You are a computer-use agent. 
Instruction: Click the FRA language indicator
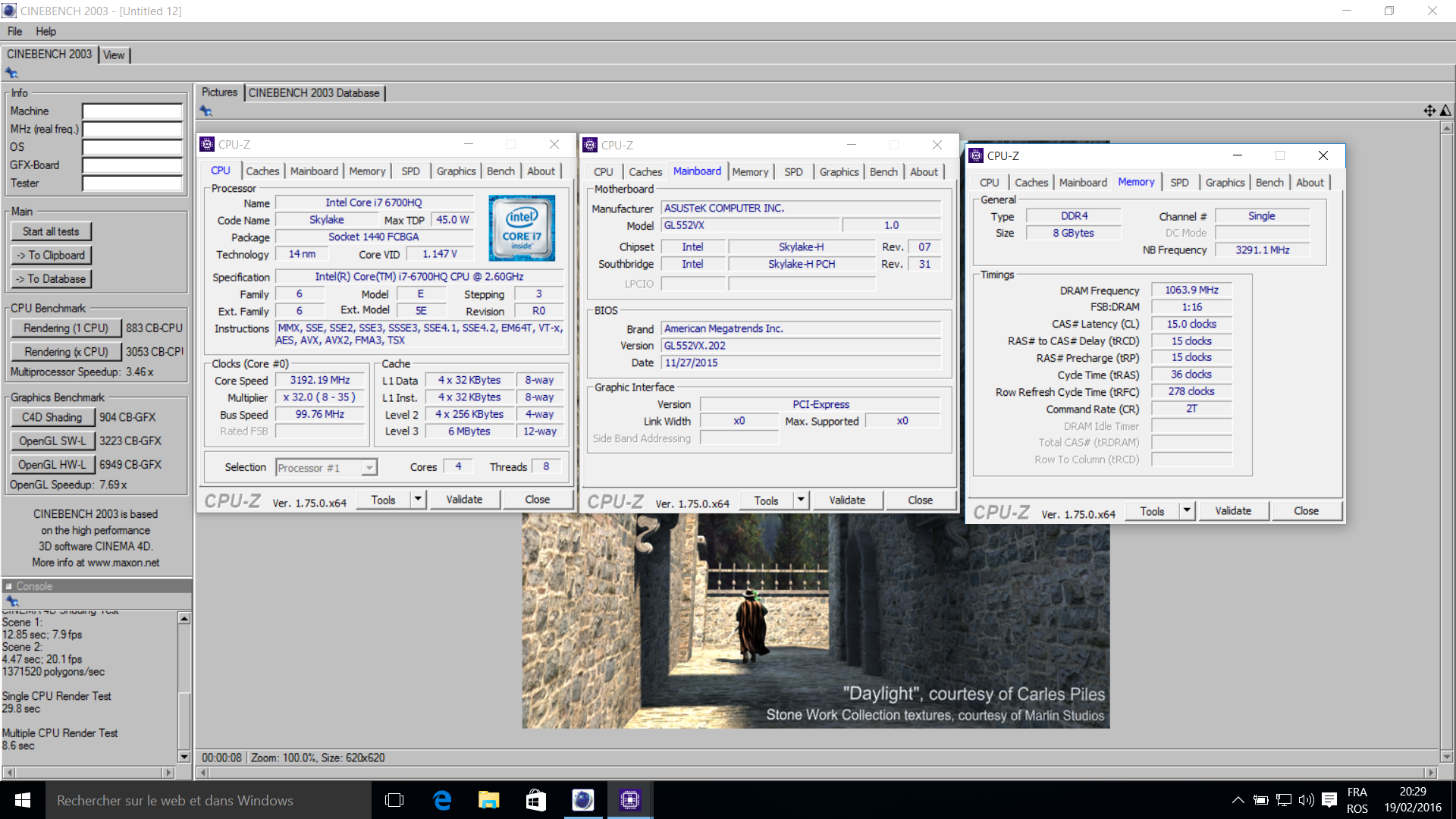click(x=1357, y=792)
